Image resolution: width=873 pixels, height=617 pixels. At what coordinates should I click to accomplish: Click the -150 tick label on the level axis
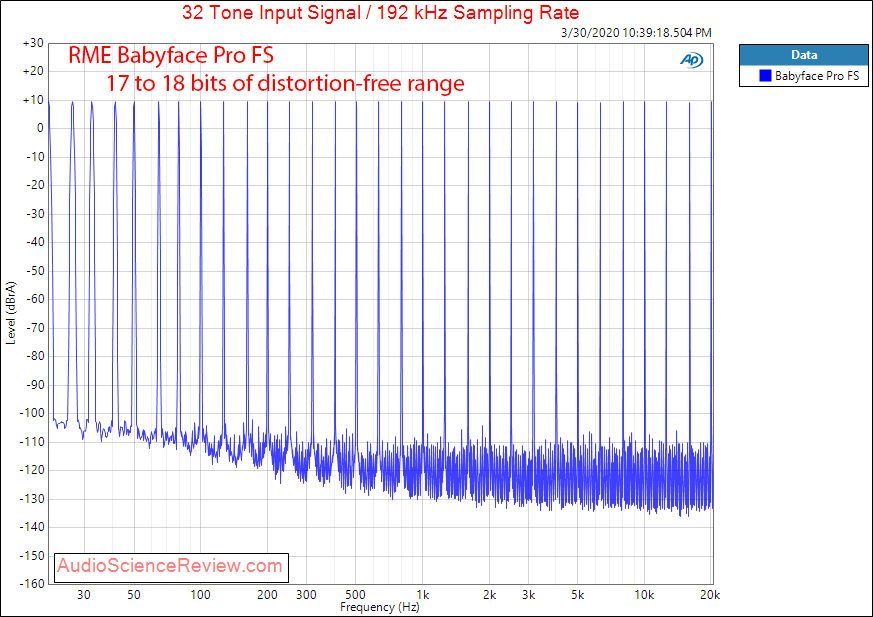pos(32,556)
